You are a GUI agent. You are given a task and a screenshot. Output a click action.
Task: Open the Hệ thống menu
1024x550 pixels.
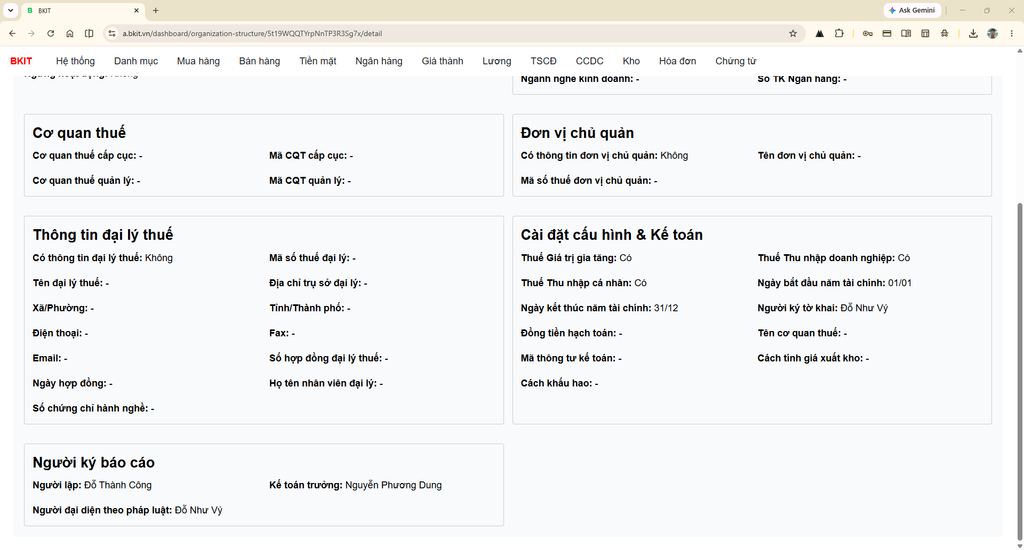pos(75,61)
